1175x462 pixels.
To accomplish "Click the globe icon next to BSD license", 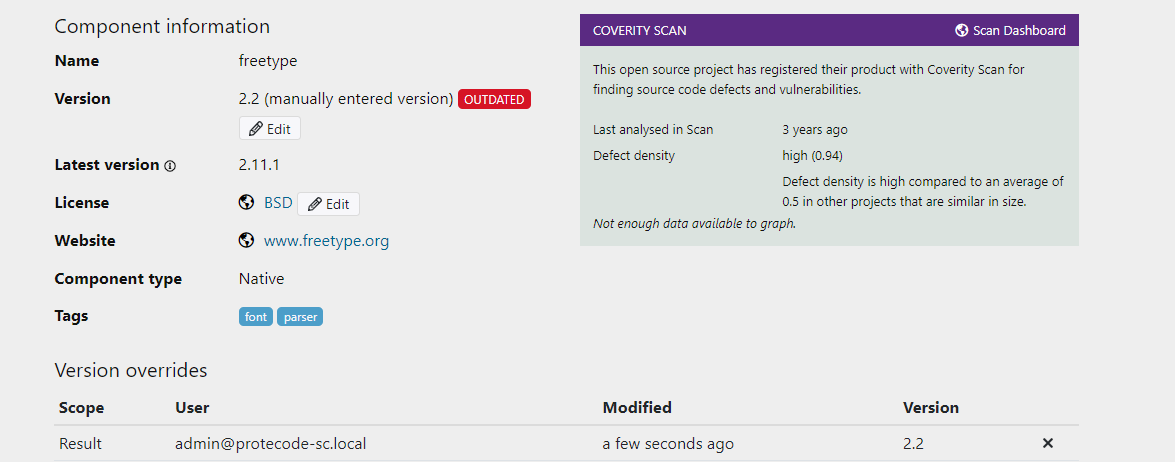I will [x=246, y=203].
